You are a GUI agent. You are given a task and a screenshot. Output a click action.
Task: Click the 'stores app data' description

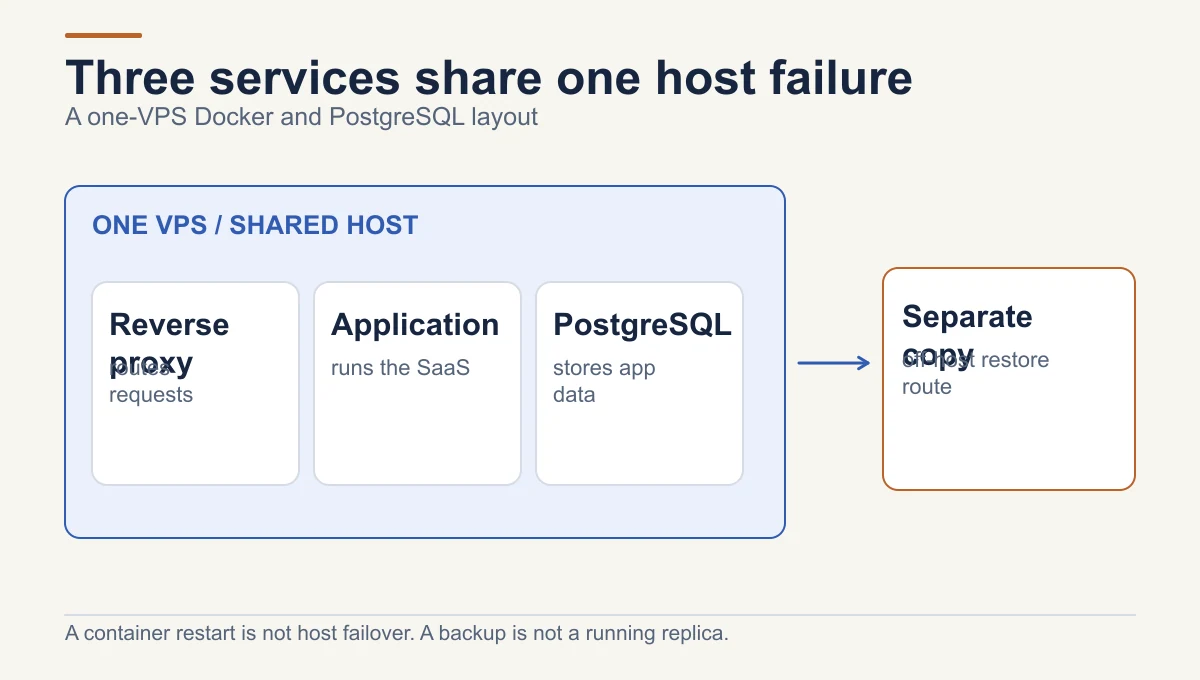click(604, 381)
